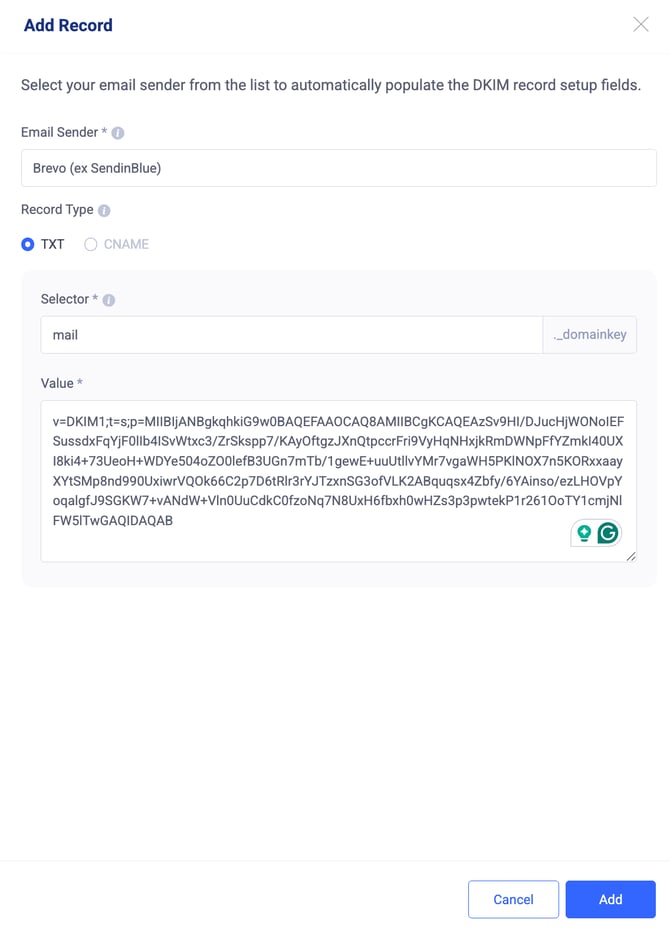Cancel adding the record
670x936 pixels.
point(514,899)
